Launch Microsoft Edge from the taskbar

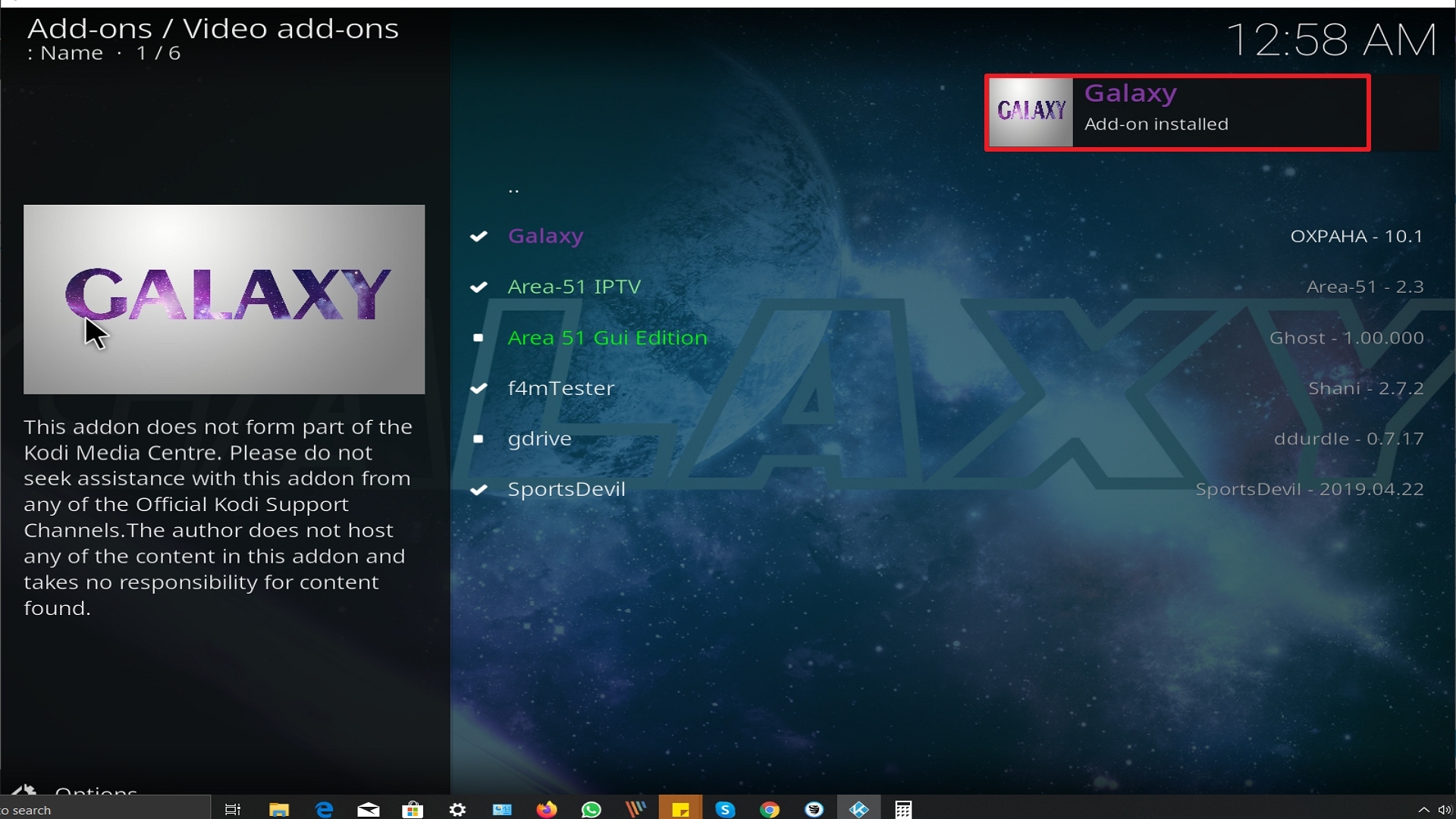pos(325,809)
